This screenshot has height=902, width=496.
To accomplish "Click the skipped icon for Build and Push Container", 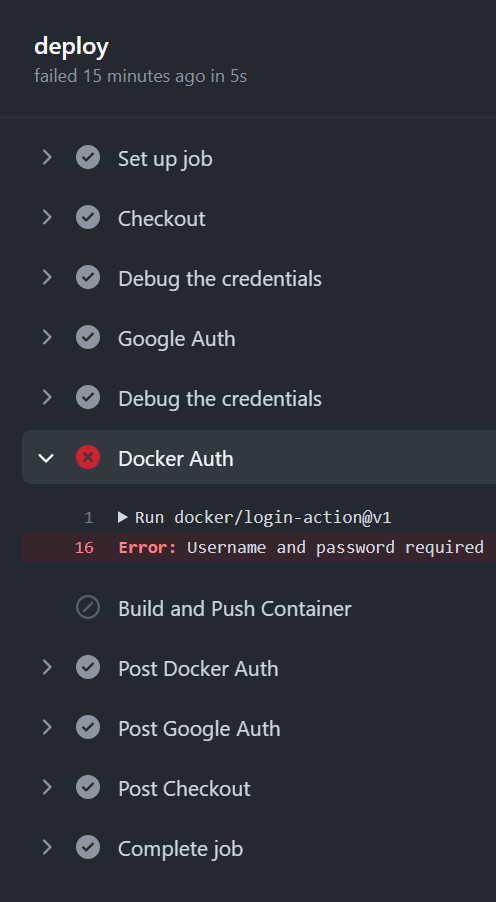I will pos(88,607).
